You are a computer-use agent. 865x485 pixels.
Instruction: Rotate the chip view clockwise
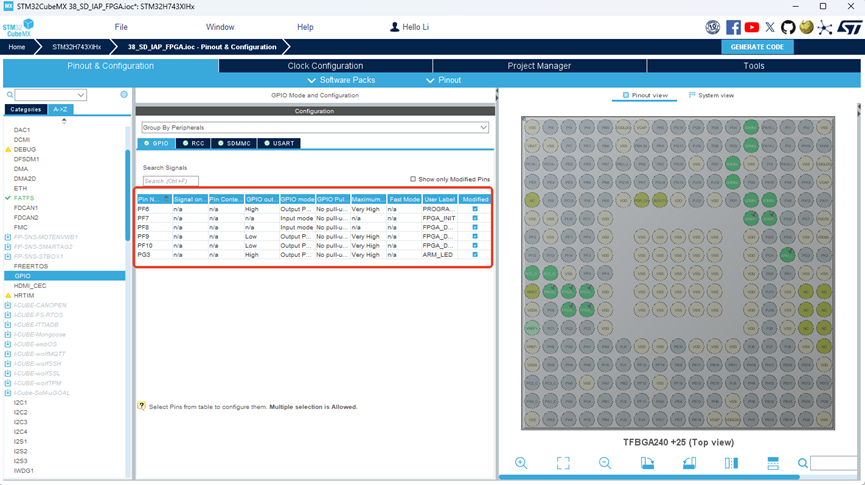click(x=647, y=463)
